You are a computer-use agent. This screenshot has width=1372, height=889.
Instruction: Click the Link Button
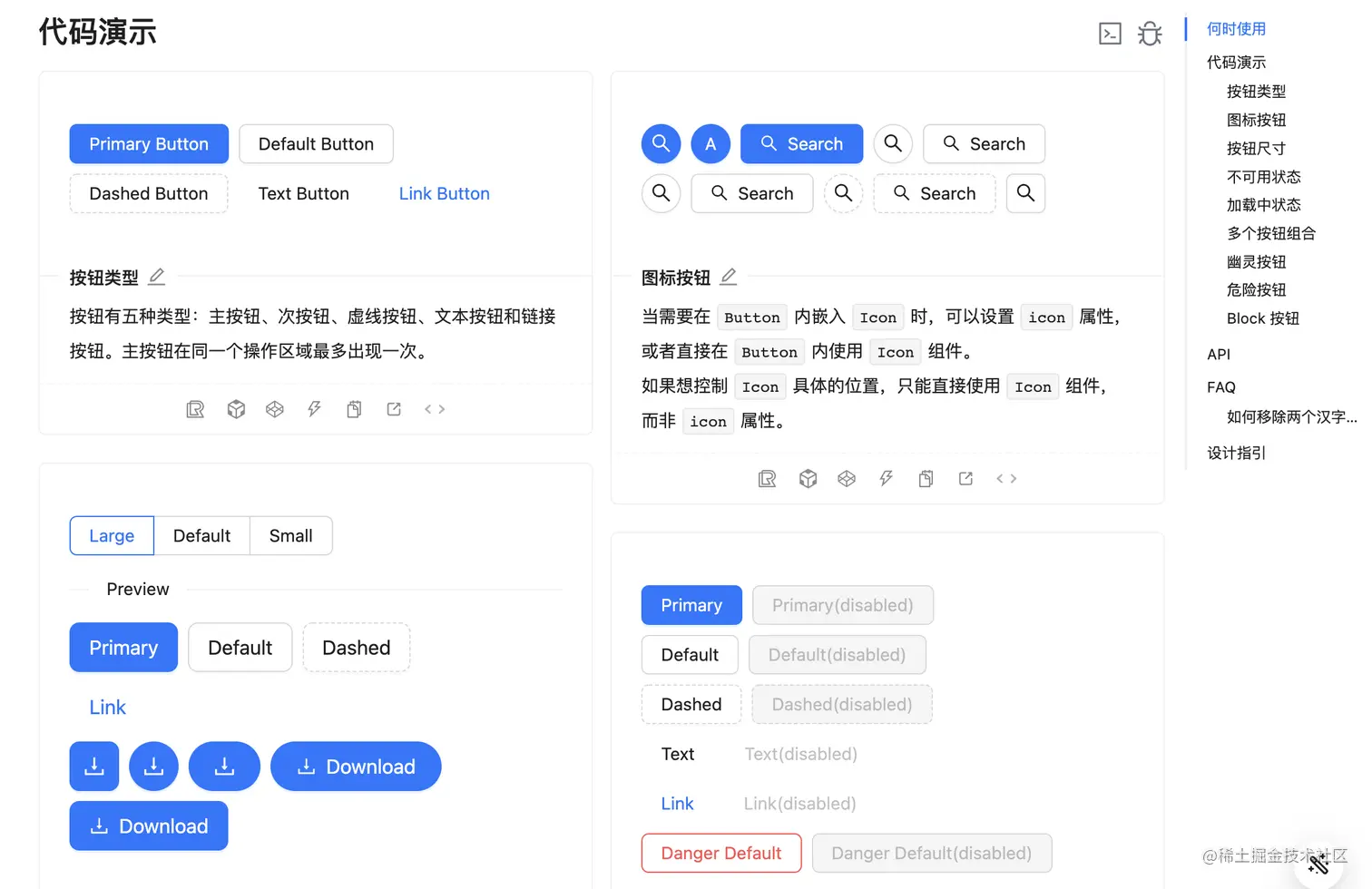[x=445, y=193]
